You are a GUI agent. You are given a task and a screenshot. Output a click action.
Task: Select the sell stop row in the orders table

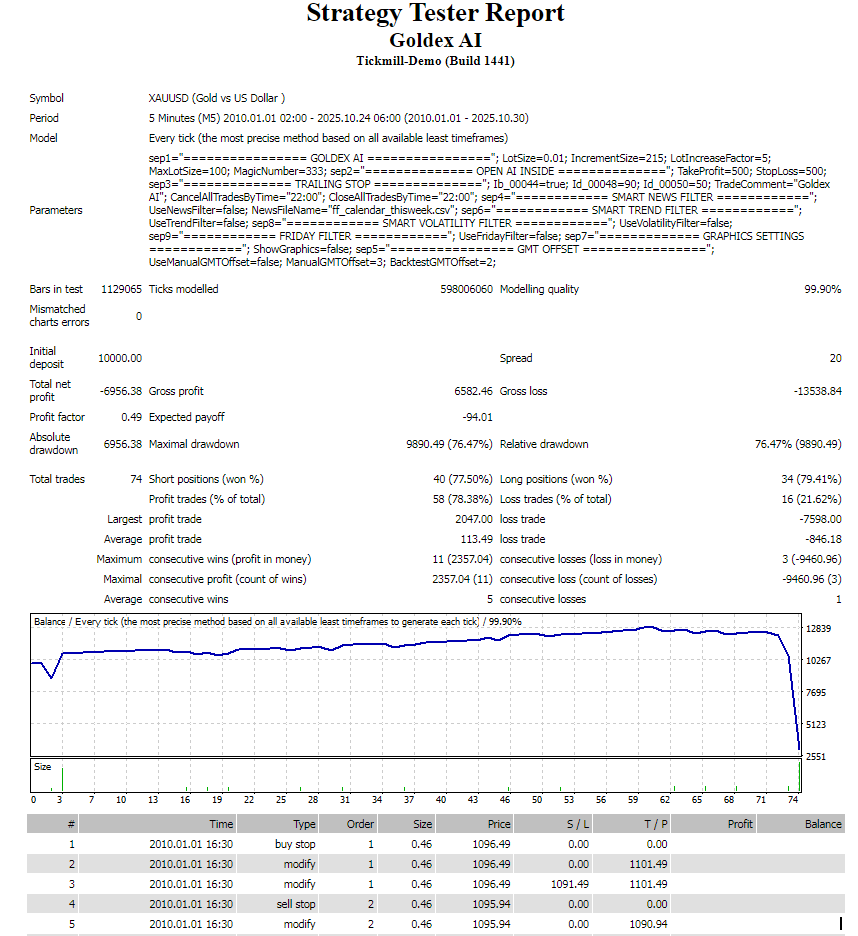300,904
